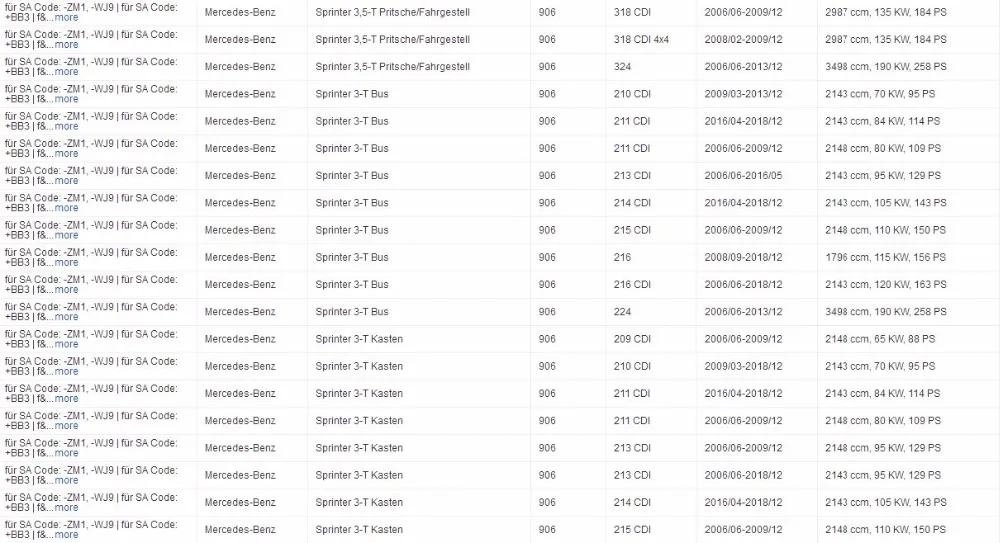Click 'Mercedes-Benz' in the 318 CDI 4x4 row
1000x543 pixels.
pyautogui.click(x=240, y=40)
